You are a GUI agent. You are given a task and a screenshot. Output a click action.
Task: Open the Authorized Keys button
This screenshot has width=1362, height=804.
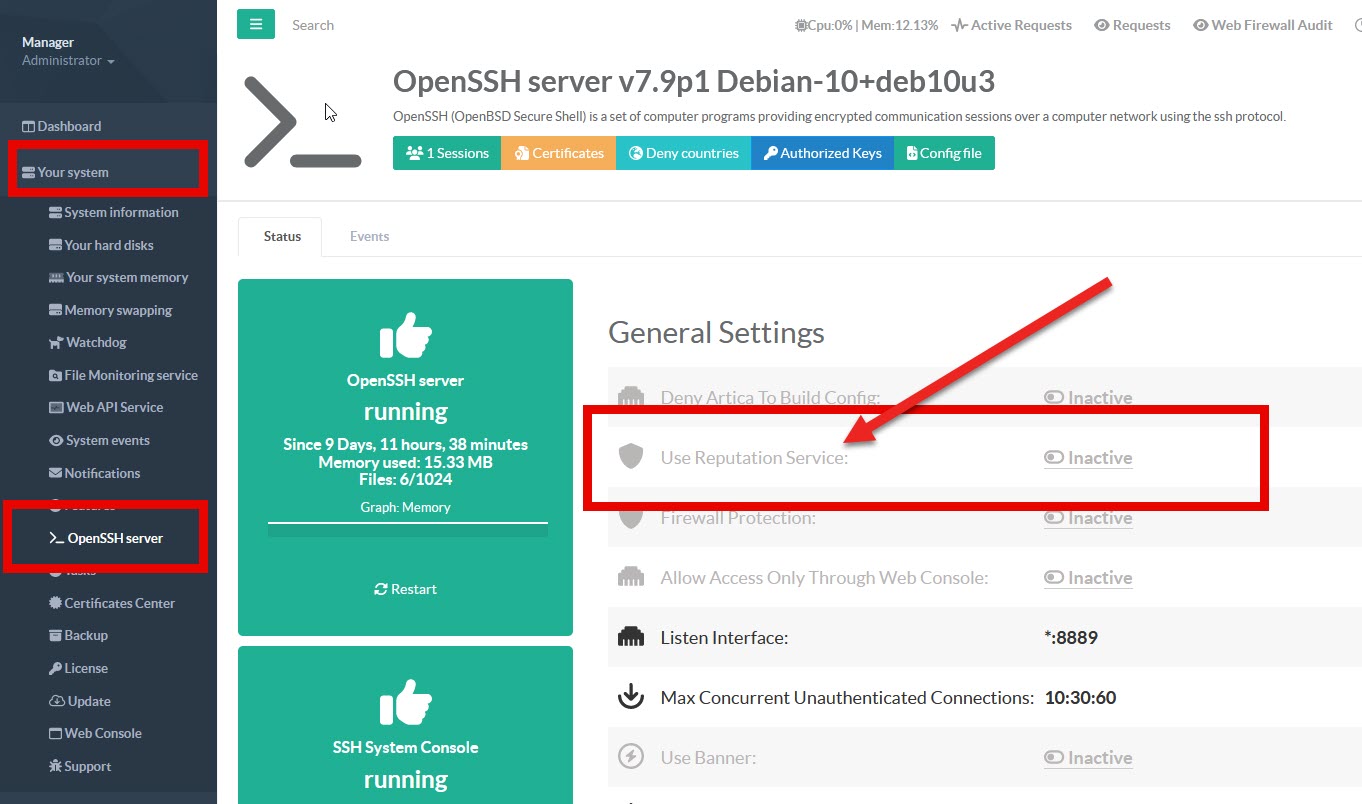point(821,153)
